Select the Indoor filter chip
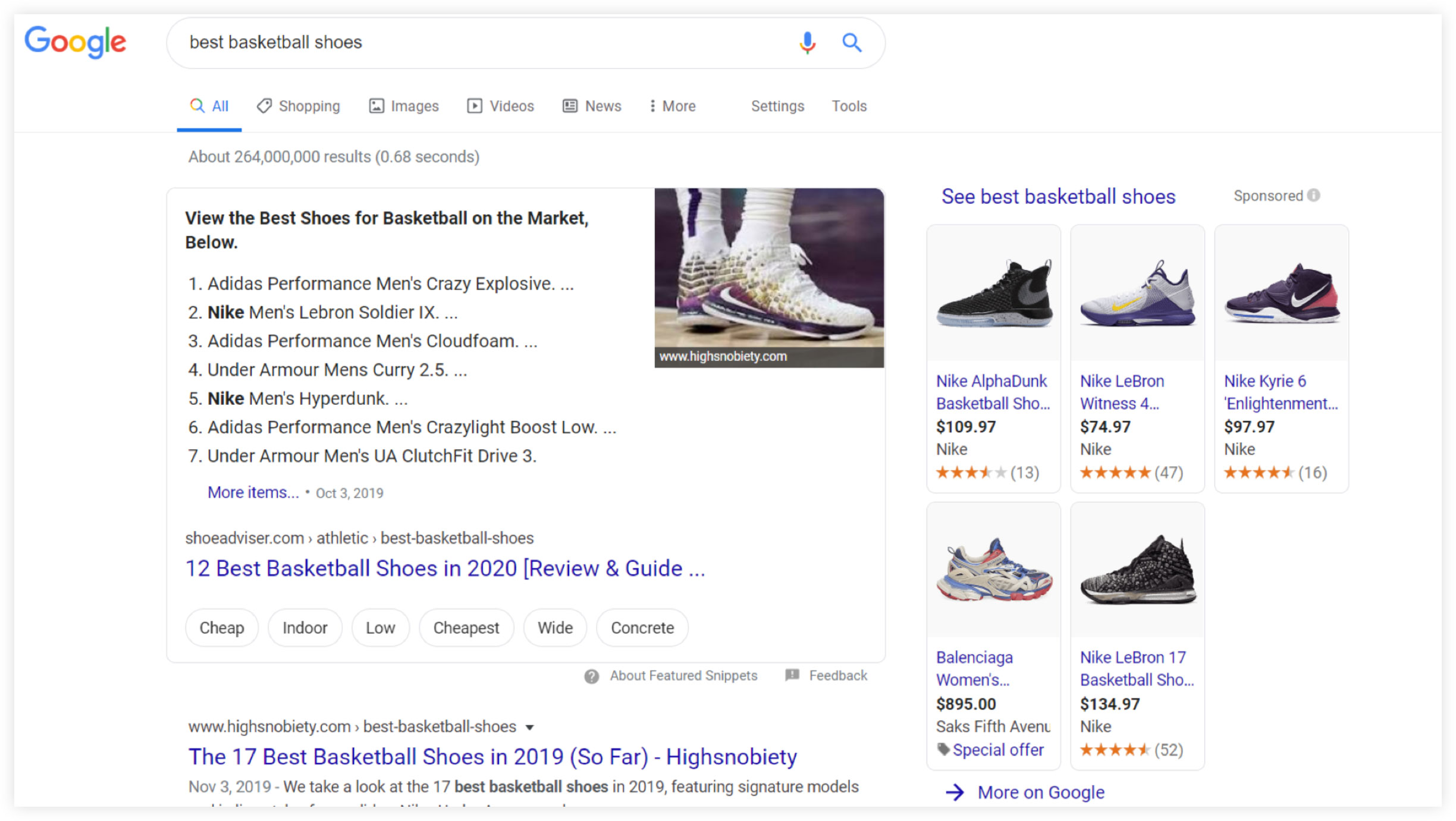This screenshot has height=821, width=1456. point(305,628)
